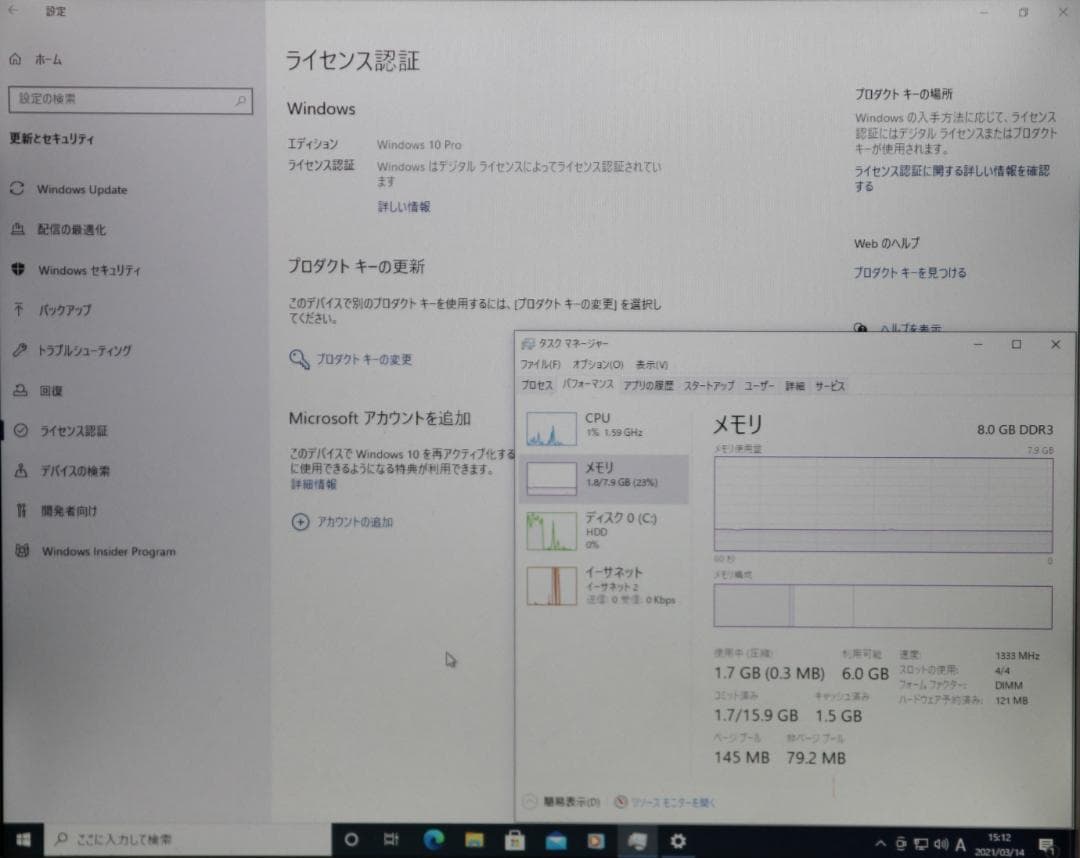Switch to the プロセス tab
The height and width of the screenshot is (858, 1080).
537,386
